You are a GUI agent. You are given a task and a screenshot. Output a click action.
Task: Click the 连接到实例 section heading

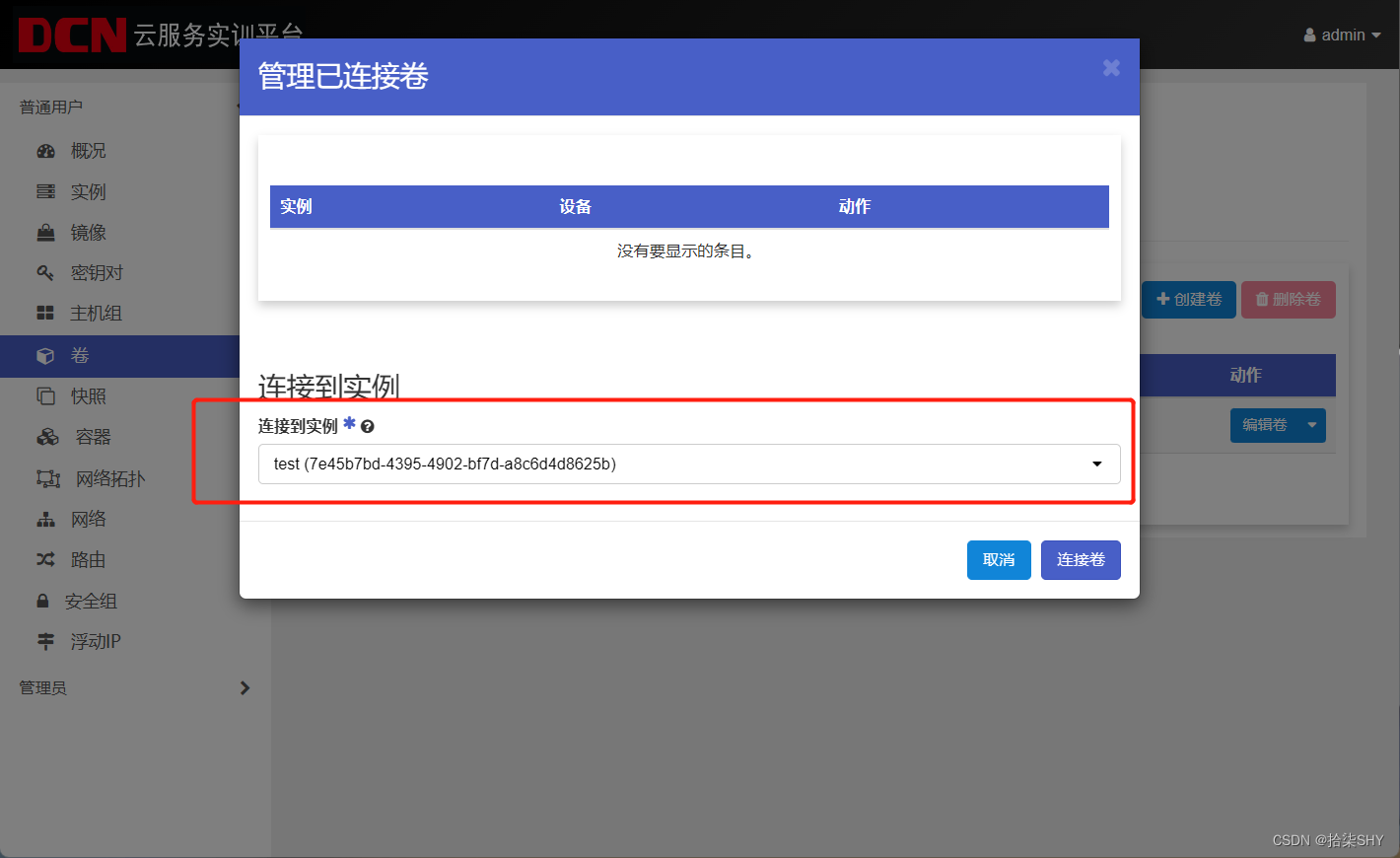pyautogui.click(x=329, y=386)
